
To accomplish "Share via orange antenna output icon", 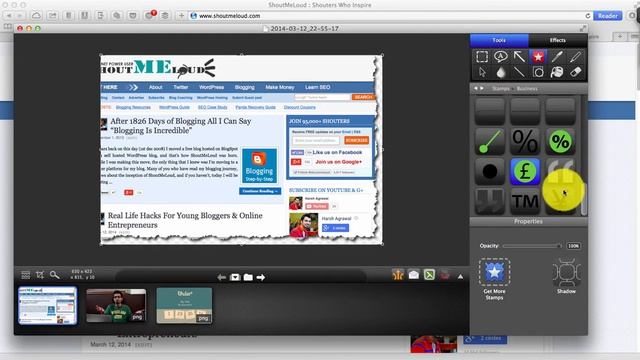I will 398,275.
